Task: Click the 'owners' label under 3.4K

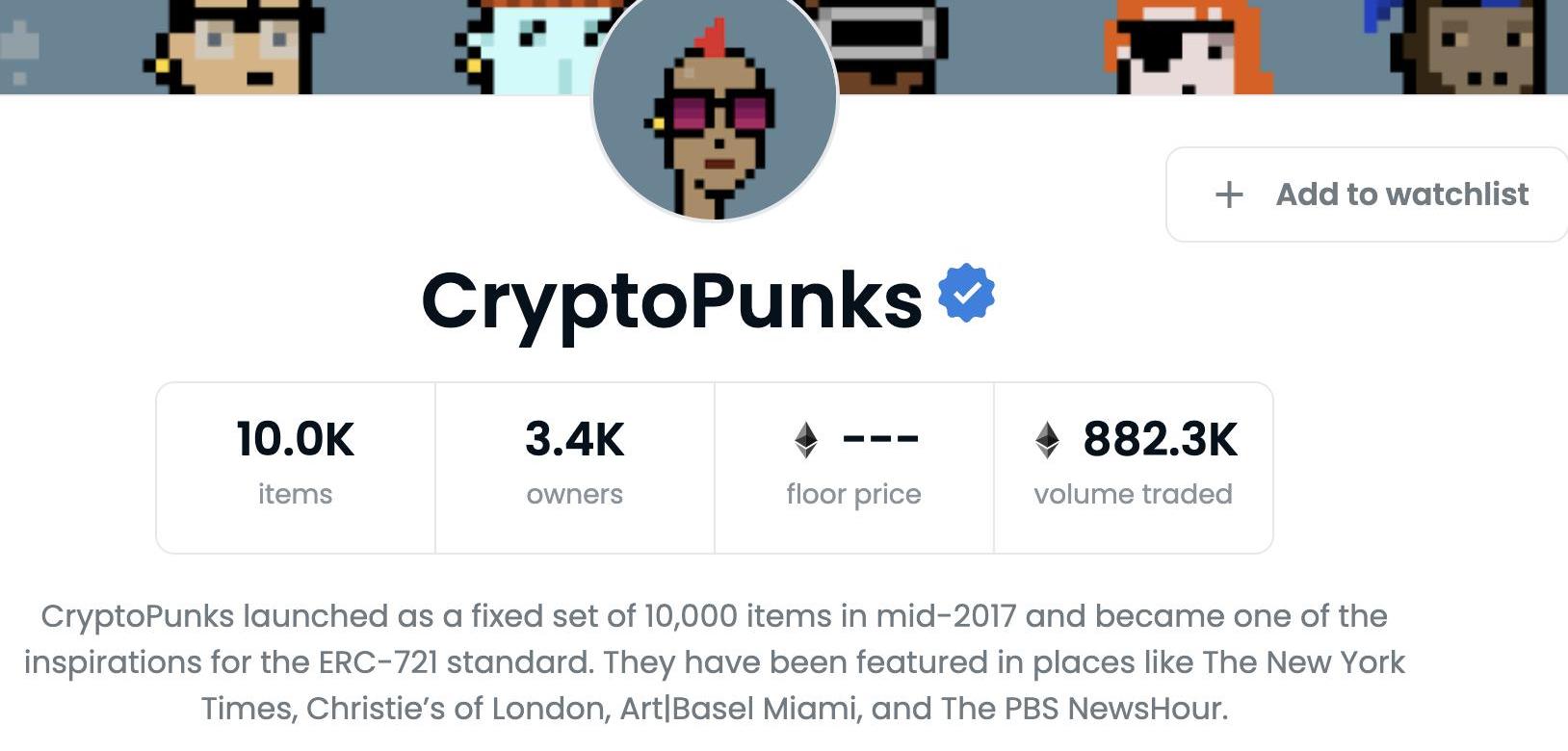Action: (x=575, y=494)
